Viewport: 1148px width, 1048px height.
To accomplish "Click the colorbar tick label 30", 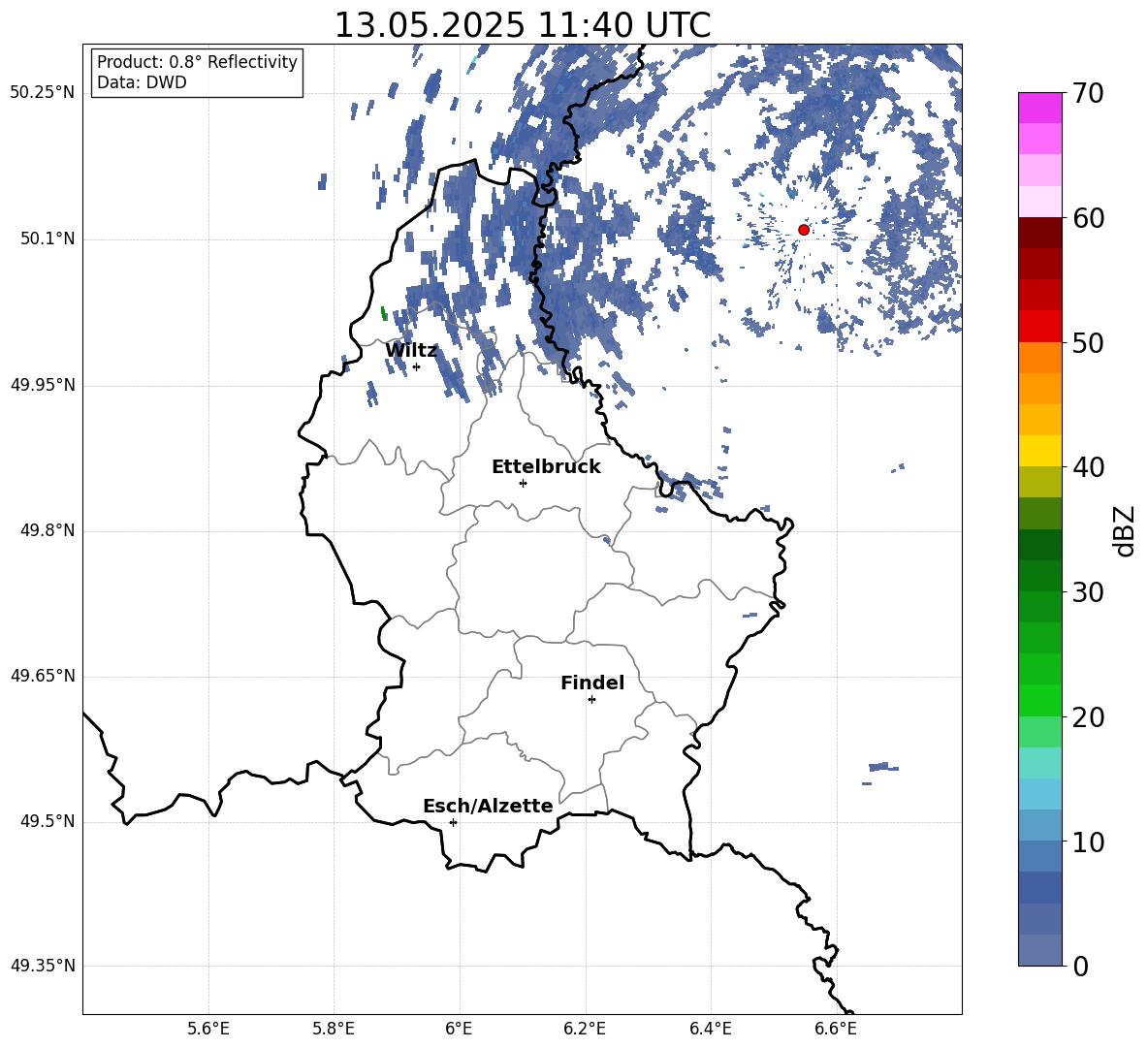I will click(x=1088, y=592).
